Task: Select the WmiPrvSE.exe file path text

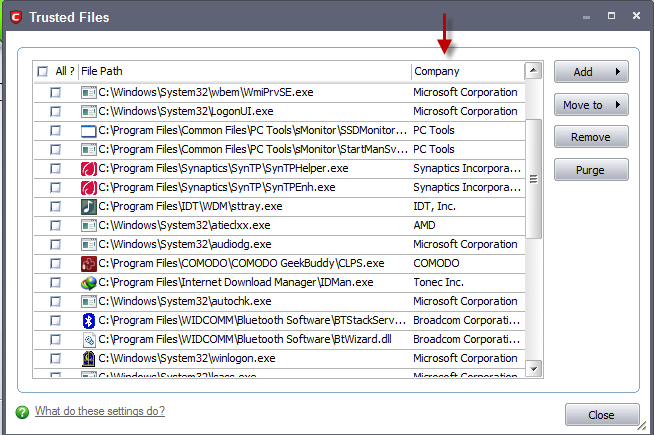Action: [206, 92]
